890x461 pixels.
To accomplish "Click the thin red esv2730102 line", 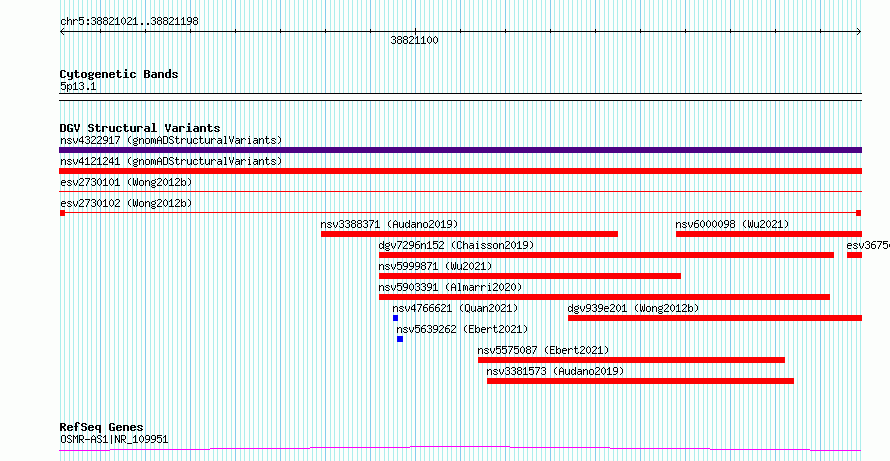I will tap(460, 213).
